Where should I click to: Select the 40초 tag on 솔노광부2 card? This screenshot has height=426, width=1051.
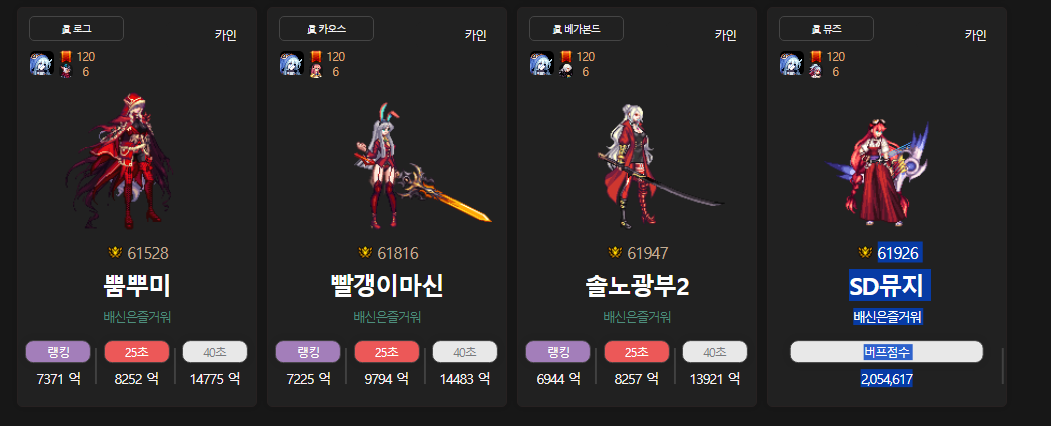pyautogui.click(x=715, y=352)
